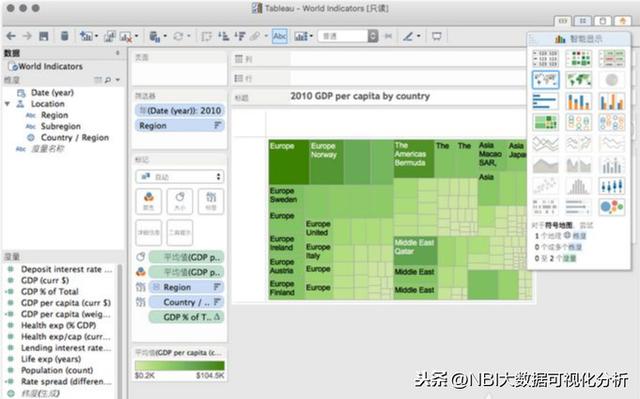Open the marks type dropdown

[x=180, y=177]
